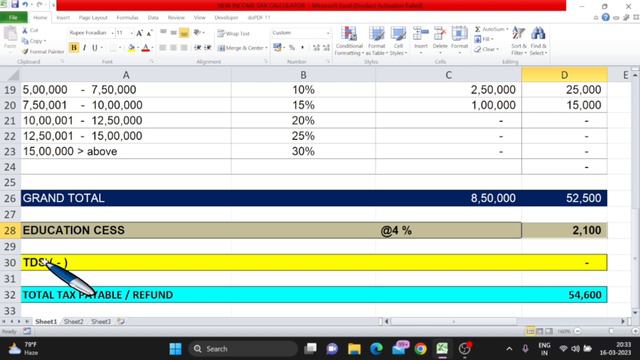Increase the font size
640x360 pixels.
(x=140, y=33)
